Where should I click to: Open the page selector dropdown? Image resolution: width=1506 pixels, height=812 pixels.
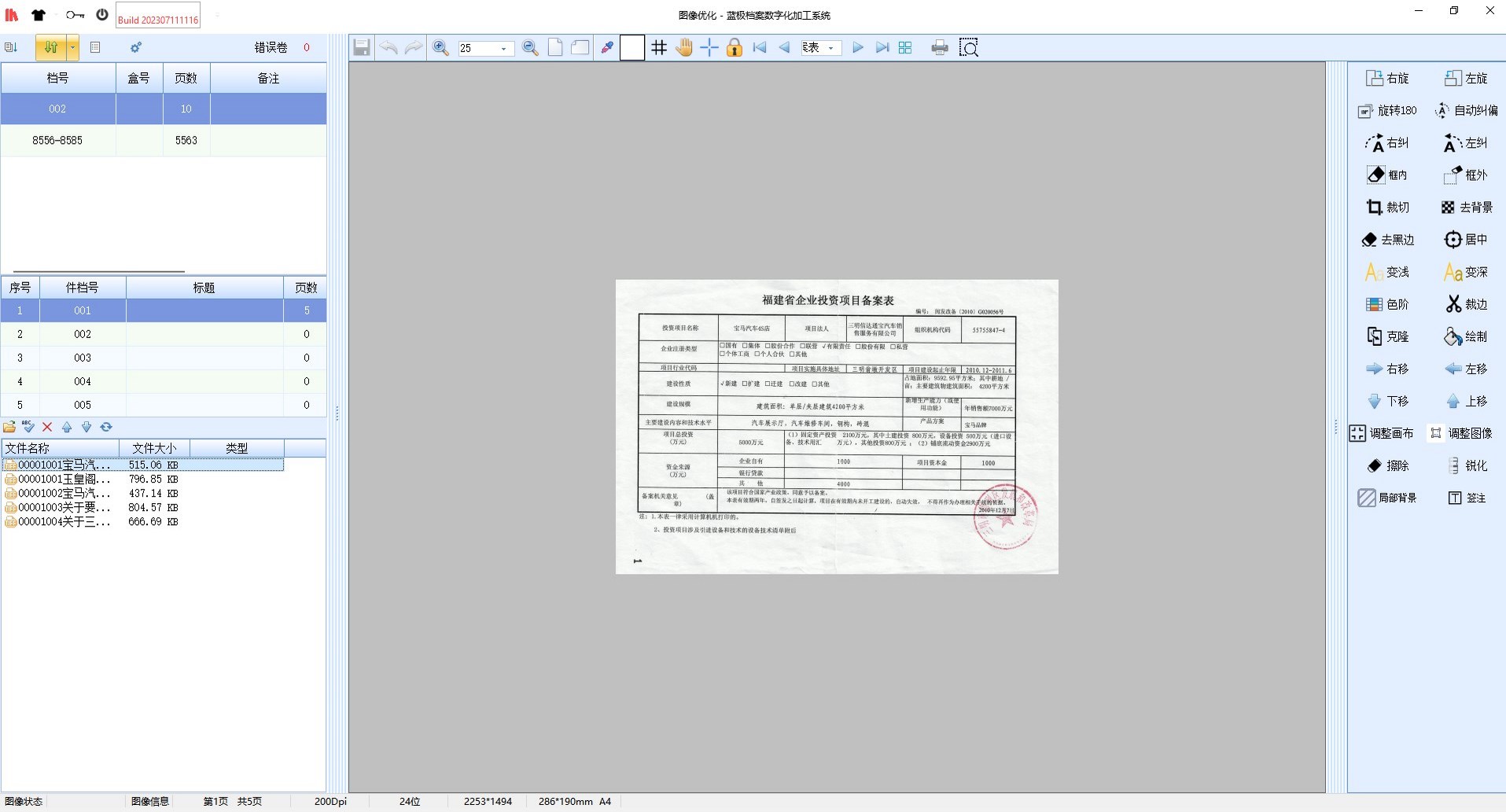tap(830, 49)
